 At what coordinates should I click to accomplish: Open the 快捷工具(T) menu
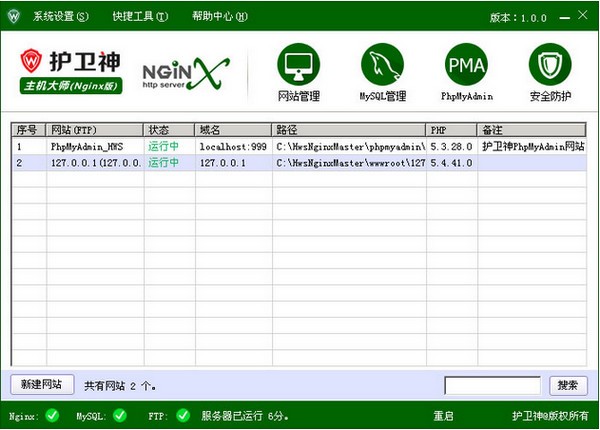click(x=140, y=16)
